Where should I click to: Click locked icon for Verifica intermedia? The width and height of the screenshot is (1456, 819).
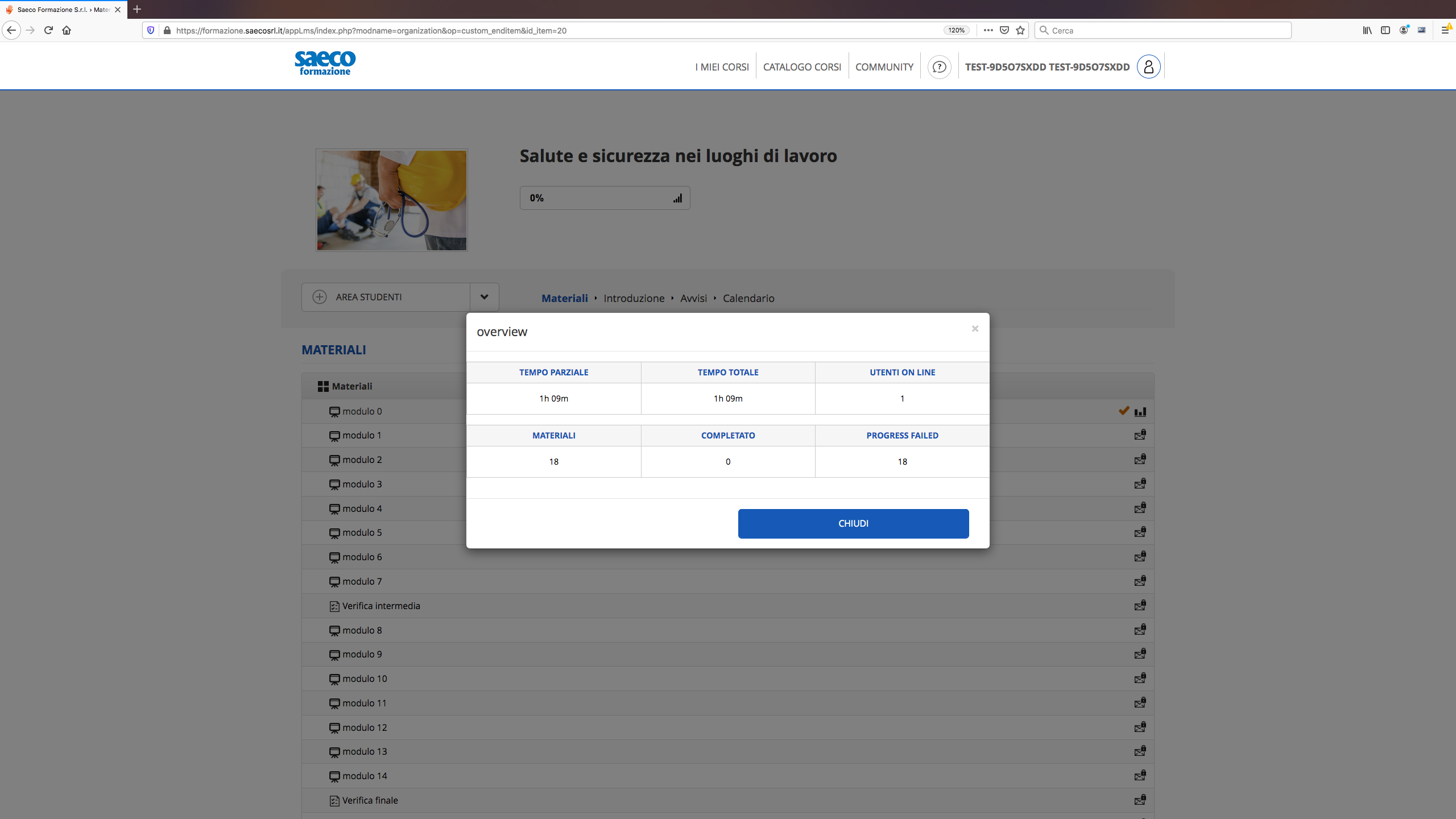point(1140,606)
